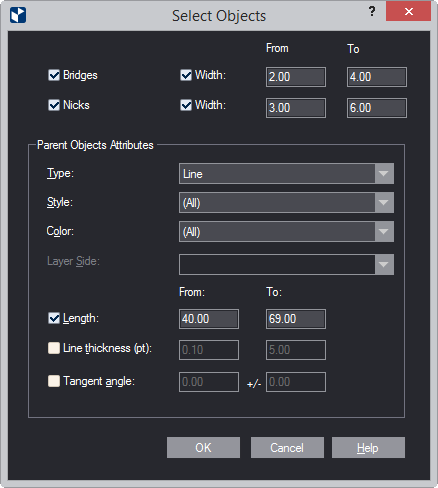Open the Type dropdown showing Line
This screenshot has width=438, height=488.
286,174
